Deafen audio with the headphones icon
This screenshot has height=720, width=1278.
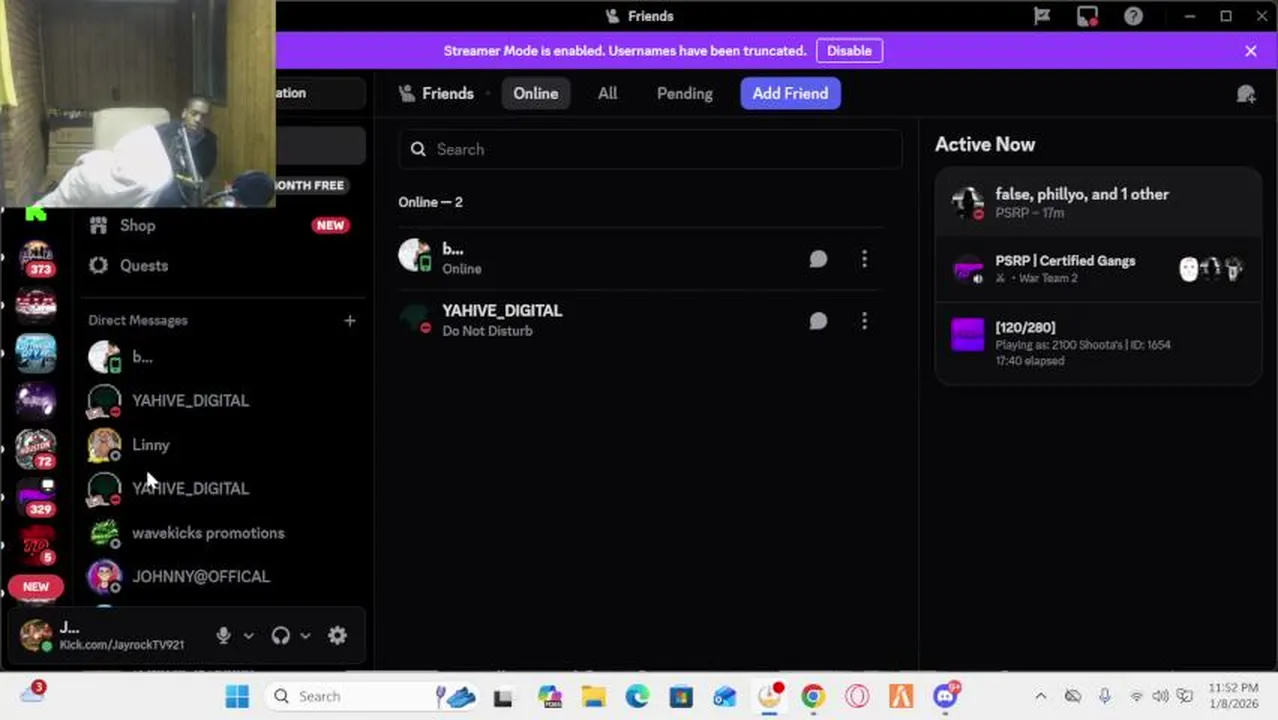[x=280, y=635]
